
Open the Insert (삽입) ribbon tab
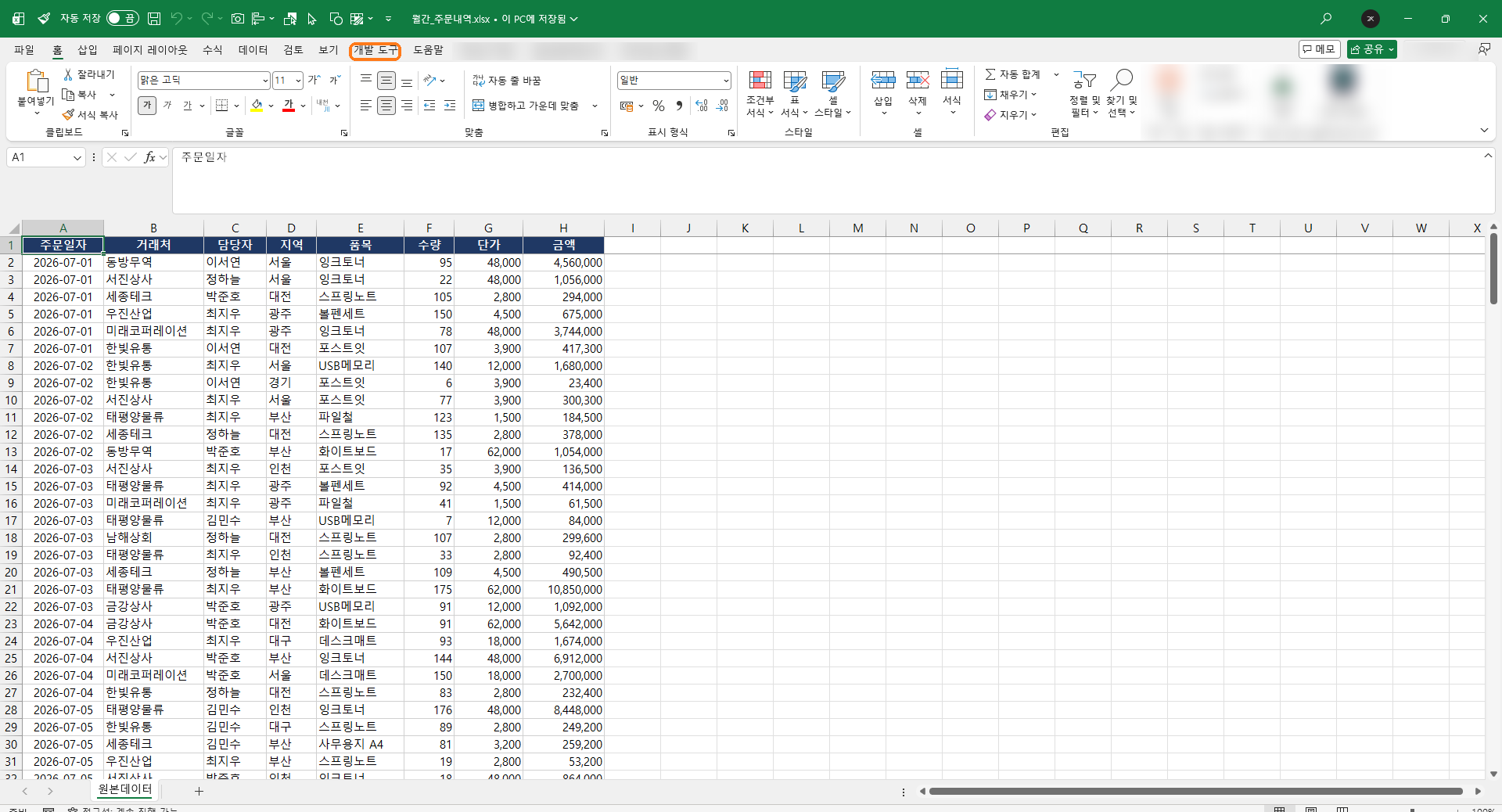click(x=88, y=50)
